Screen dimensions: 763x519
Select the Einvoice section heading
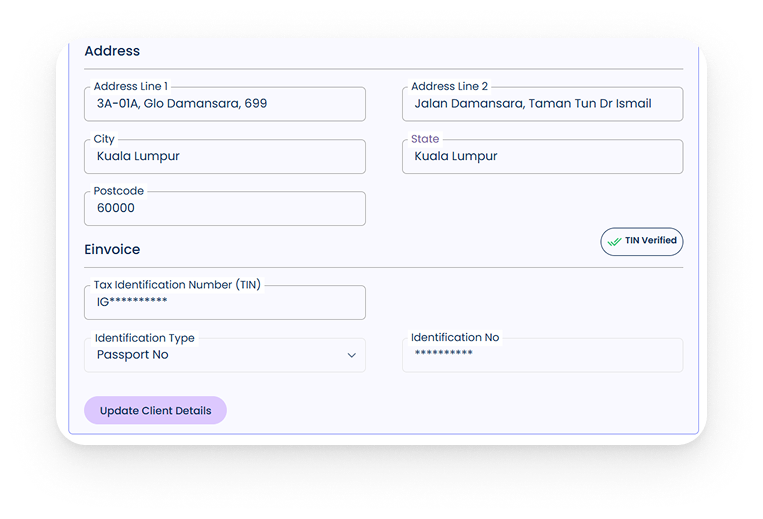click(x=112, y=249)
